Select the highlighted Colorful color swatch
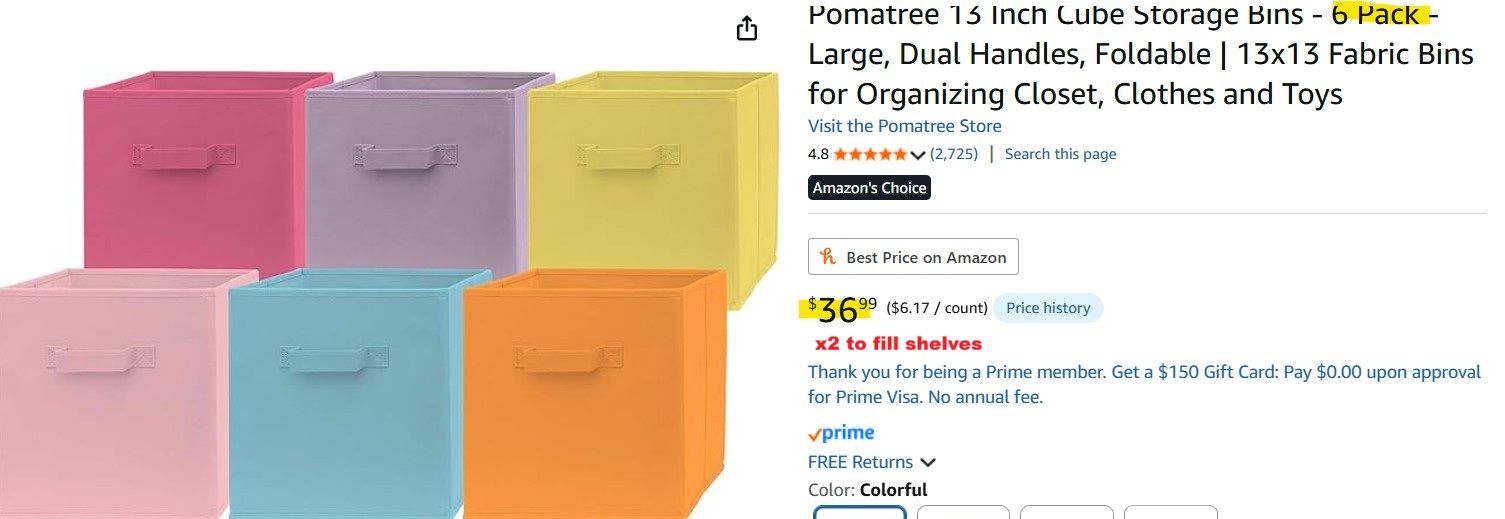 point(860,512)
